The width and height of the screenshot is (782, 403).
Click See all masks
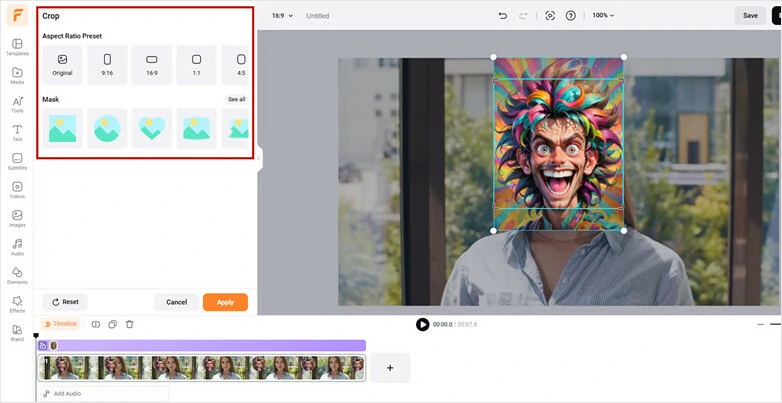pos(236,99)
